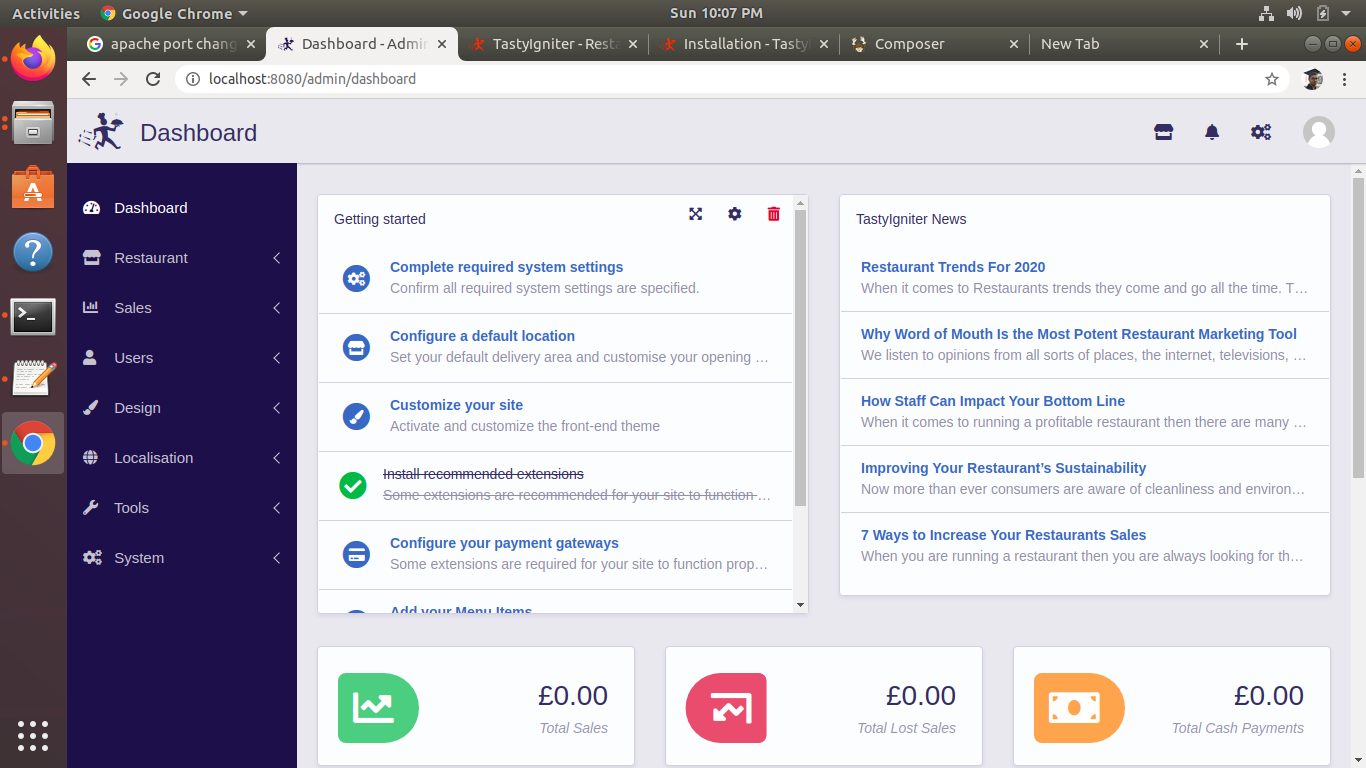This screenshot has width=1366, height=768.
Task: Open Configure a default location link
Action: tap(482, 336)
